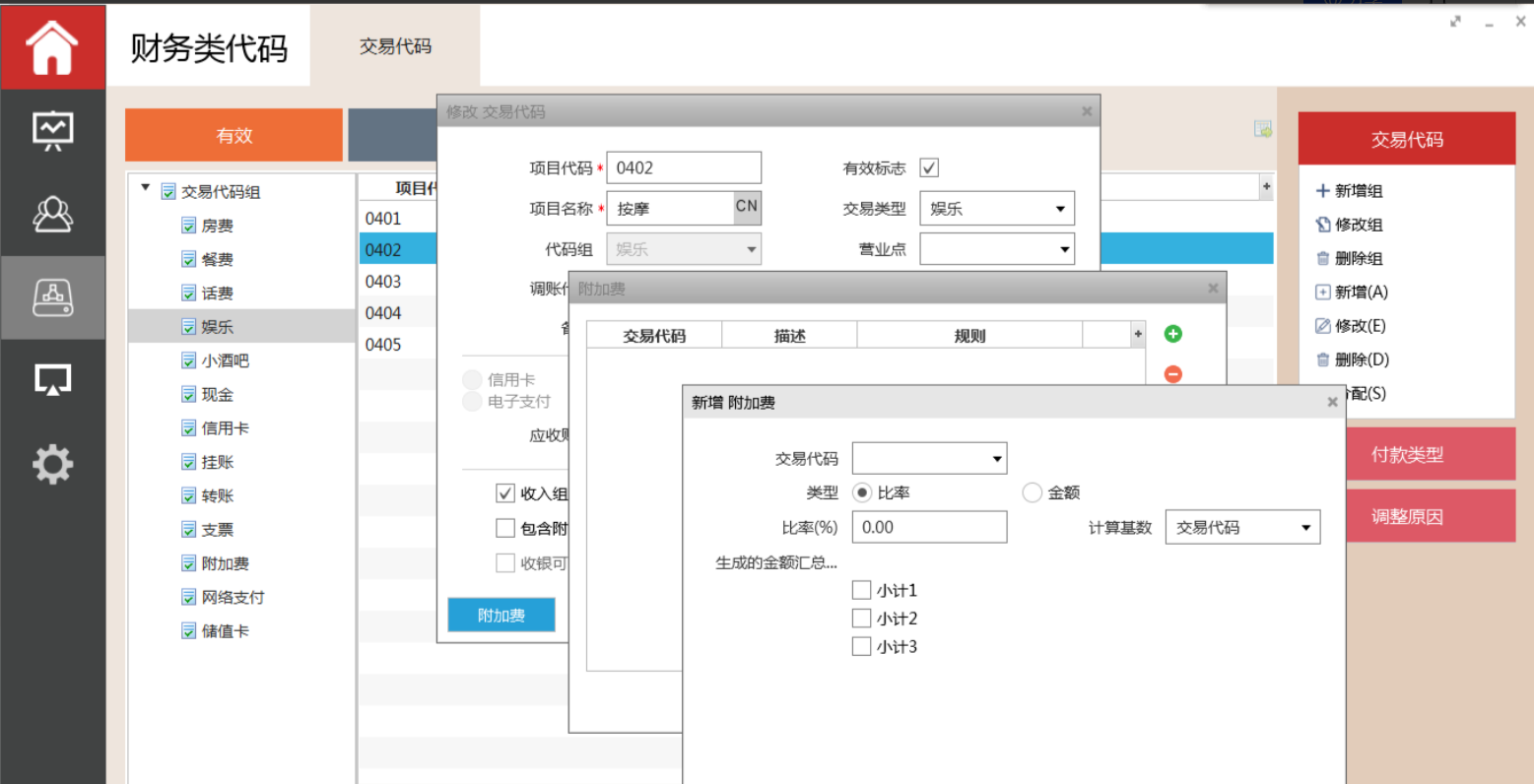Switch to the 交易代码 tab
Viewport: 1534px width, 784px height.
395,46
